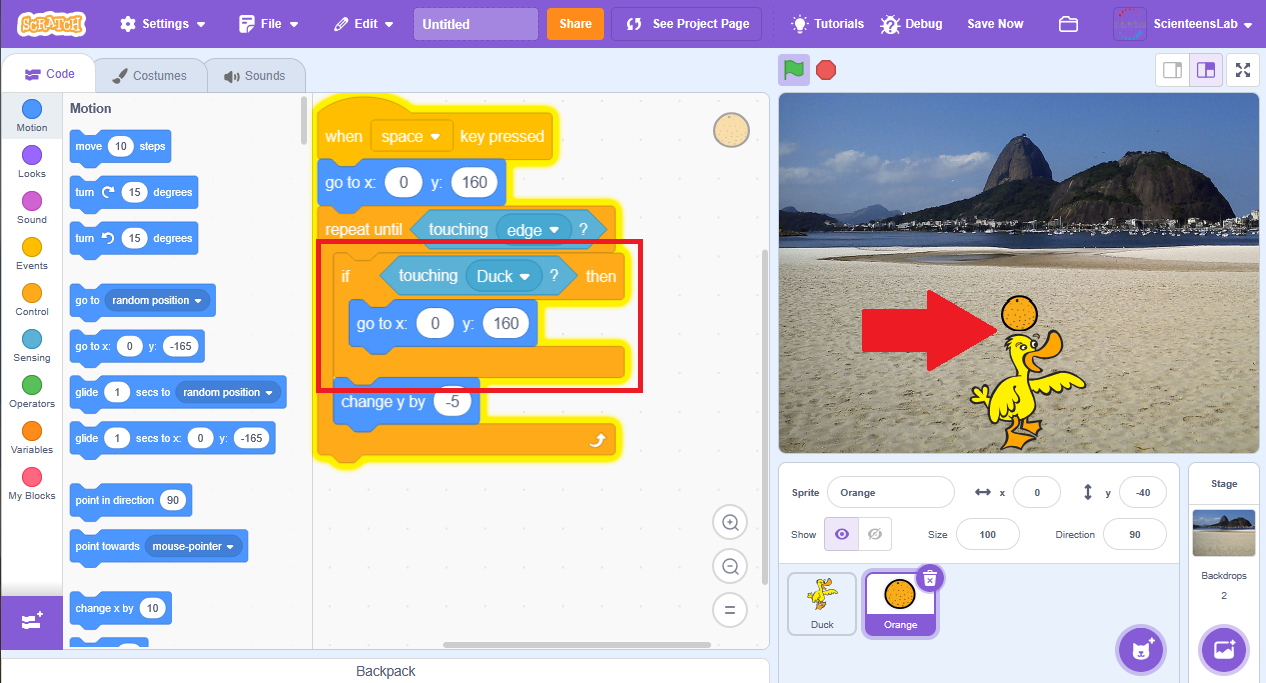Switch to small stage layout
This screenshot has height=683, width=1266.
[1173, 70]
